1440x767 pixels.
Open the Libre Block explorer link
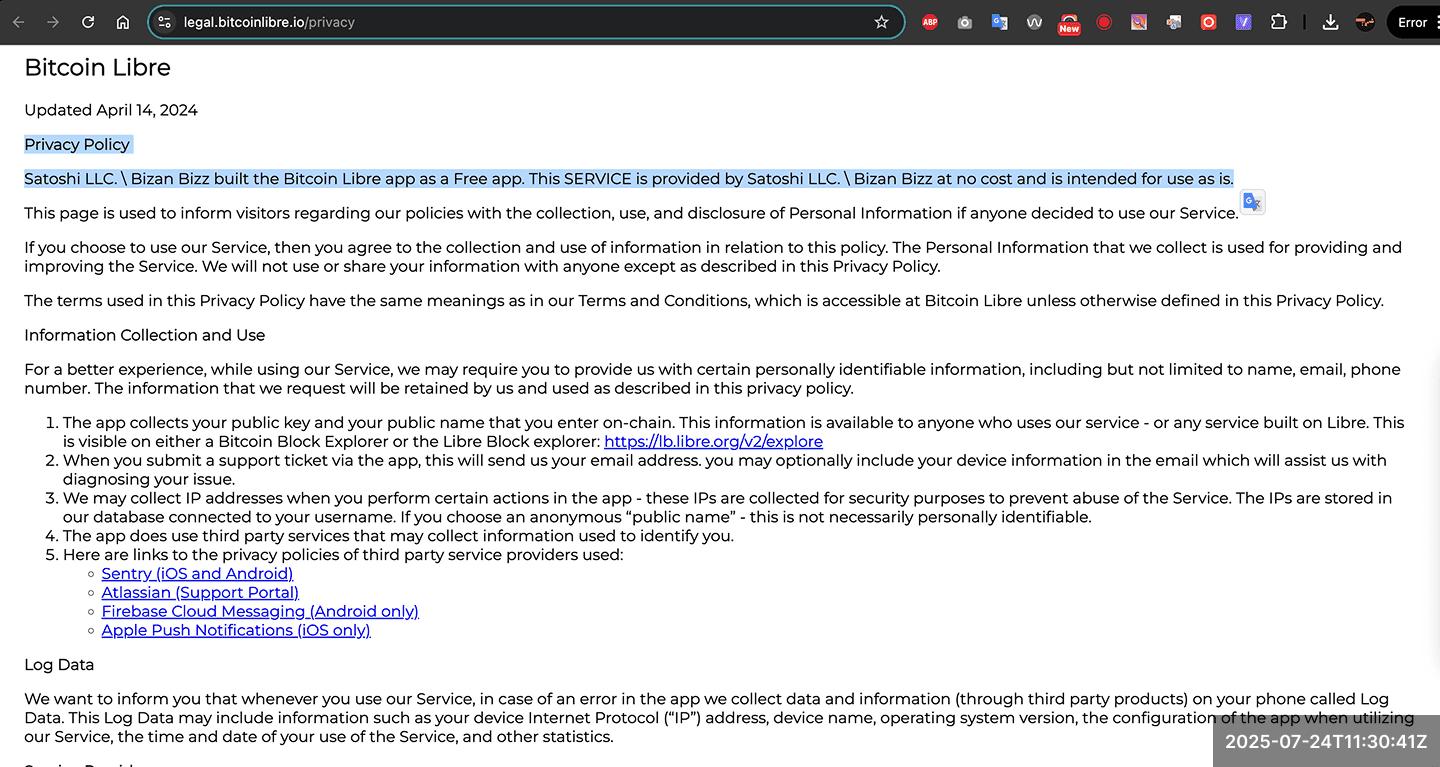coord(713,441)
